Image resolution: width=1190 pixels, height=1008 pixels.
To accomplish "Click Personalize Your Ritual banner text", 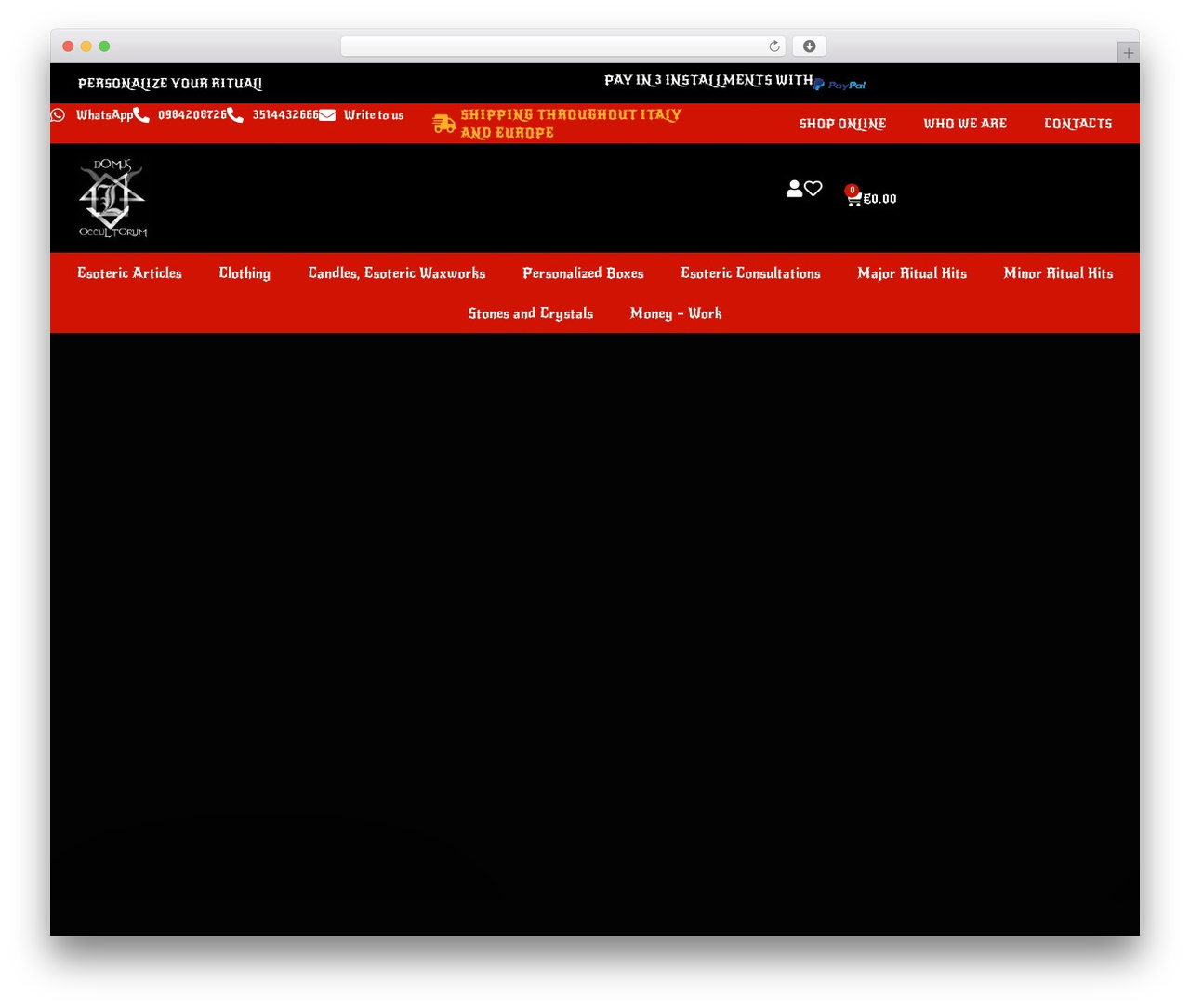I will 170,84.
